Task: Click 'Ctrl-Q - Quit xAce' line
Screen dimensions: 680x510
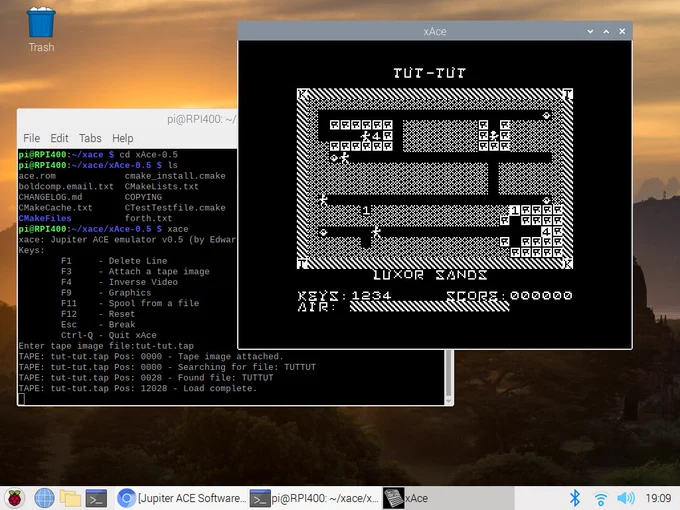Action: pos(109,335)
